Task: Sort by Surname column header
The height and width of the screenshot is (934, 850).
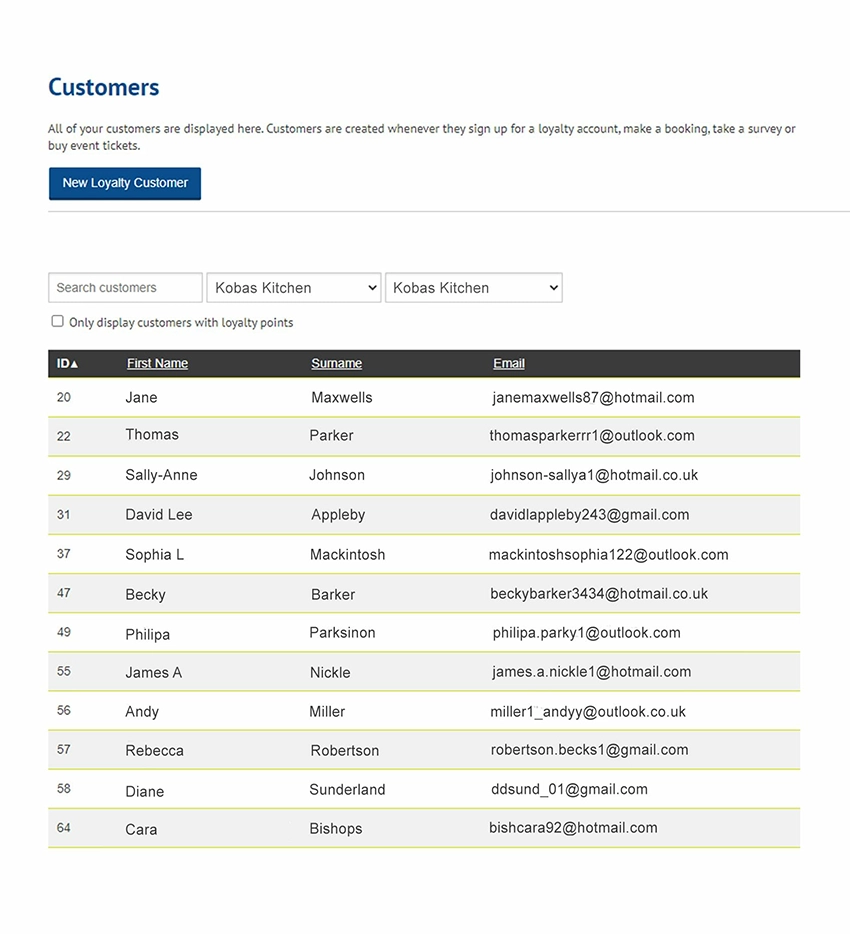Action: pos(337,363)
